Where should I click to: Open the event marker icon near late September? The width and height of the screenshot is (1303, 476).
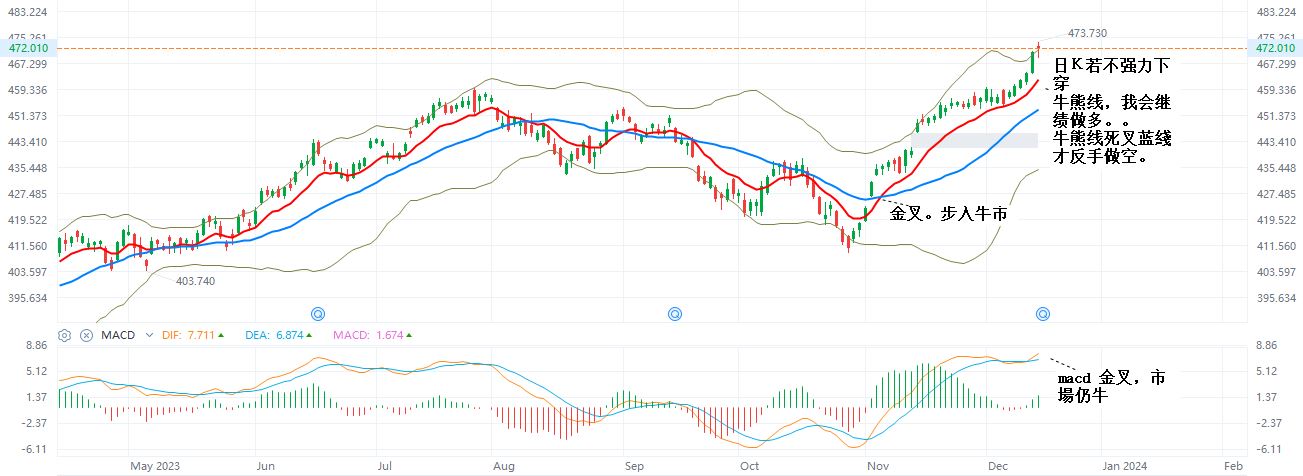click(675, 314)
